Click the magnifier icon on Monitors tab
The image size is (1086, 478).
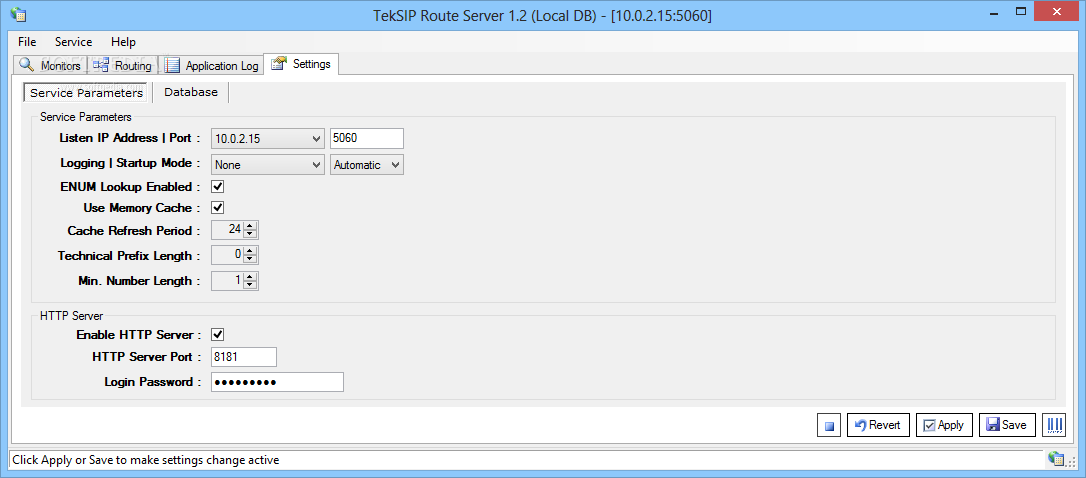click(x=26, y=65)
